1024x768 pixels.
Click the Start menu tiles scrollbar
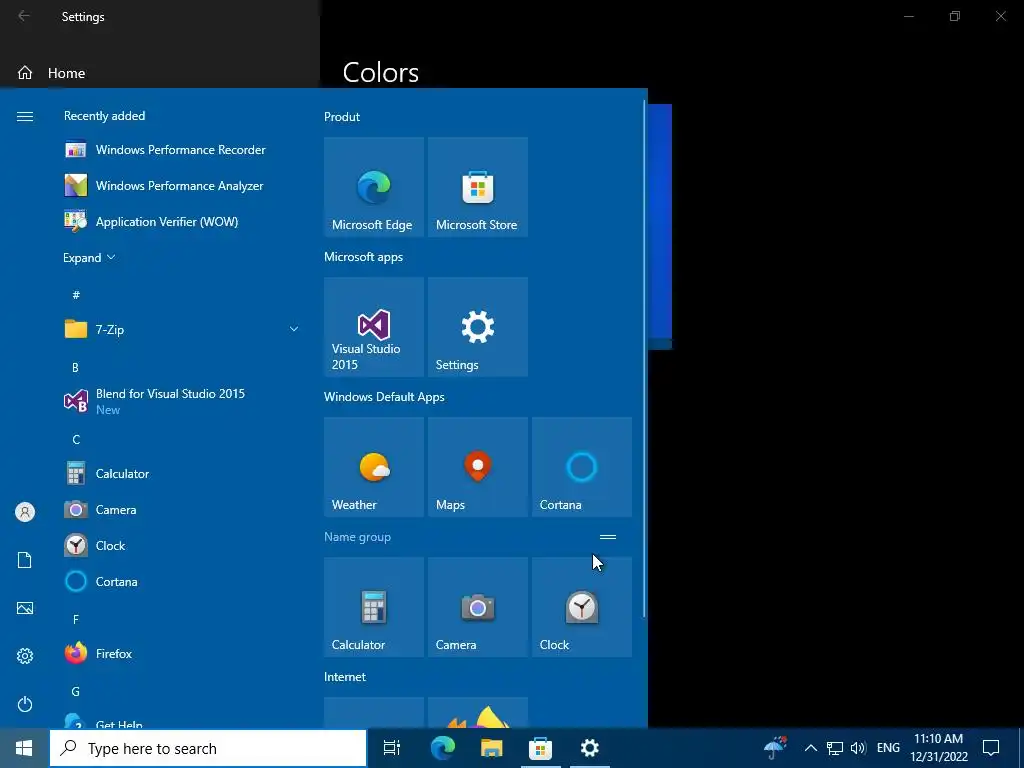pyautogui.click(x=645, y=359)
